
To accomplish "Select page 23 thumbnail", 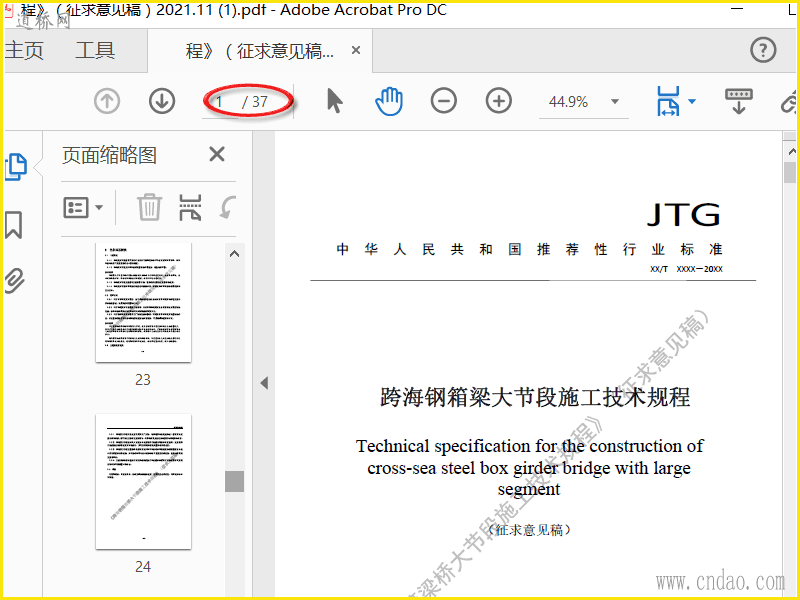I will 143,303.
